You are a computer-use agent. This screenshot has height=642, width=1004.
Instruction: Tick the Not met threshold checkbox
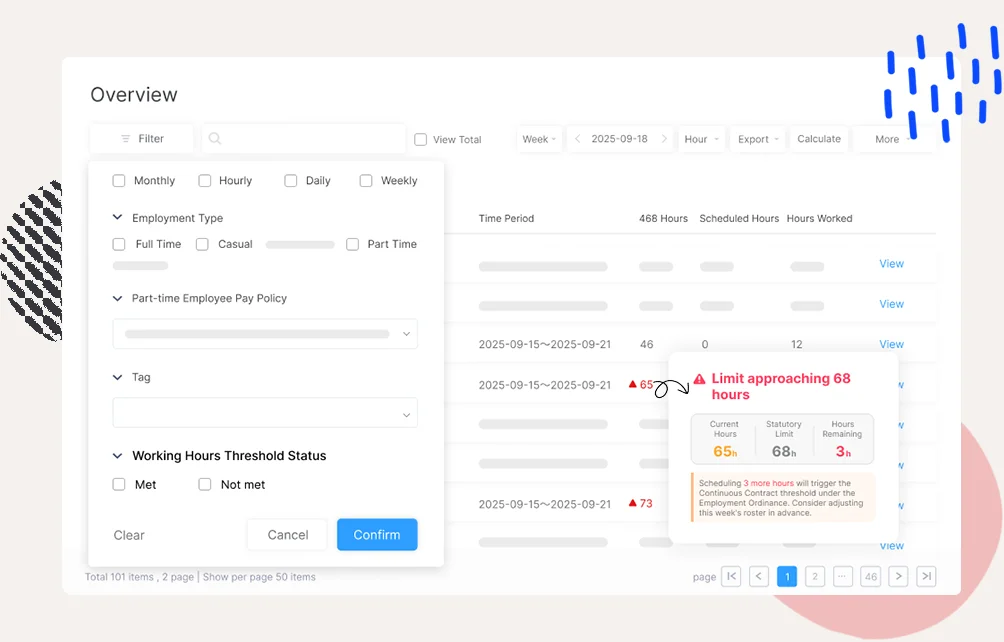click(205, 485)
